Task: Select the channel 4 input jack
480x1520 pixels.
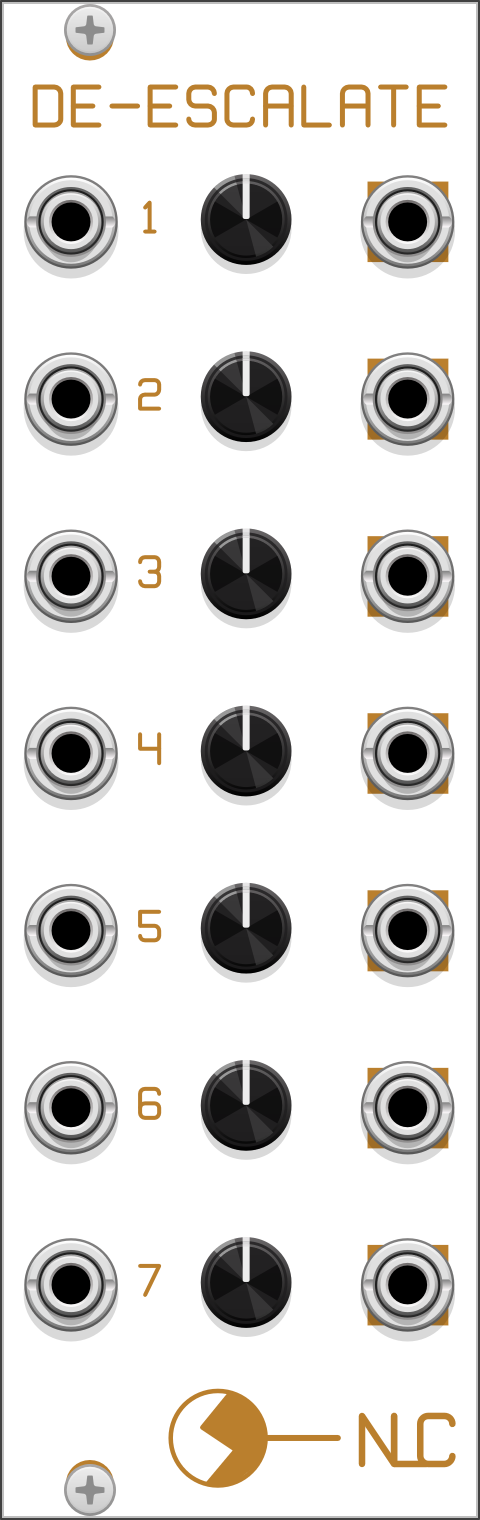Action: (x=70, y=752)
